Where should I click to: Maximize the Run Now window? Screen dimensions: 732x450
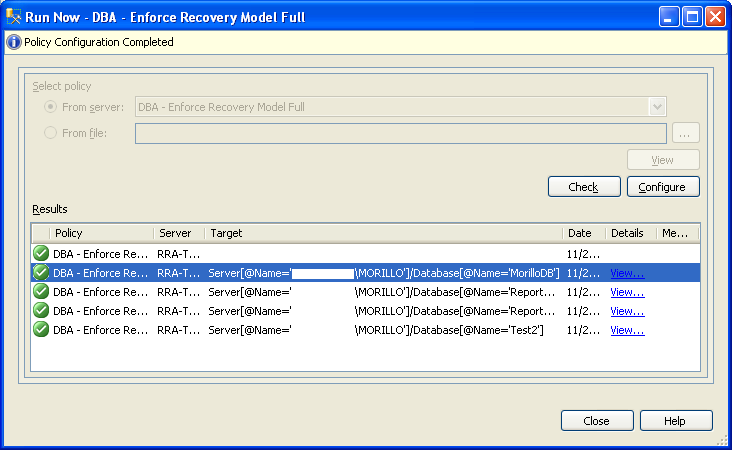(x=692, y=17)
